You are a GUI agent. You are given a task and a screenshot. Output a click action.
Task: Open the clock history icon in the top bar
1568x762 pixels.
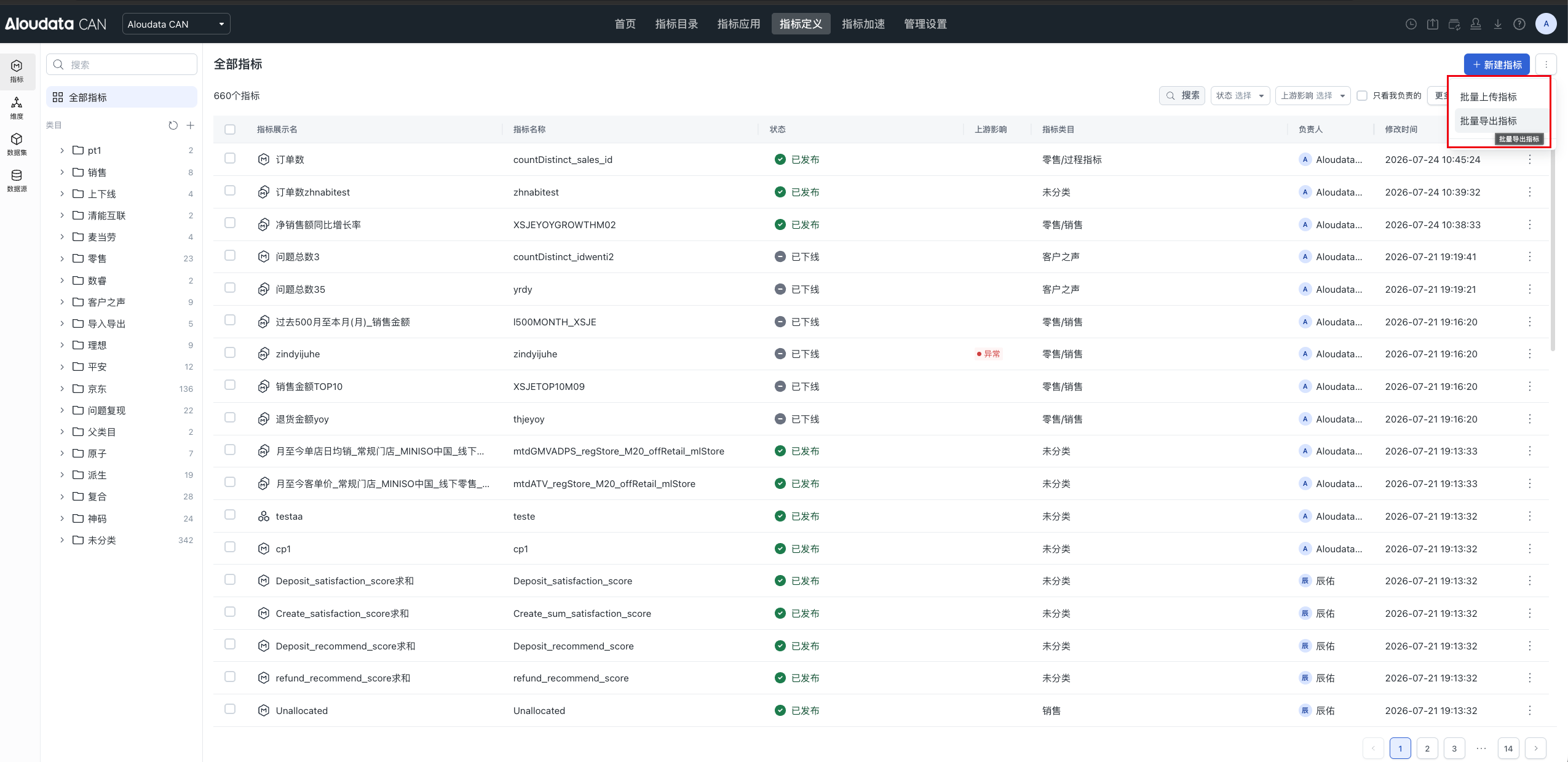[1411, 24]
